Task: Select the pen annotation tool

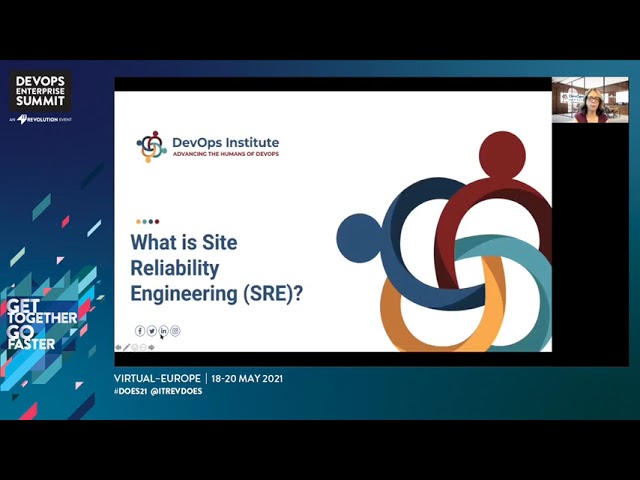Action: click(x=127, y=347)
